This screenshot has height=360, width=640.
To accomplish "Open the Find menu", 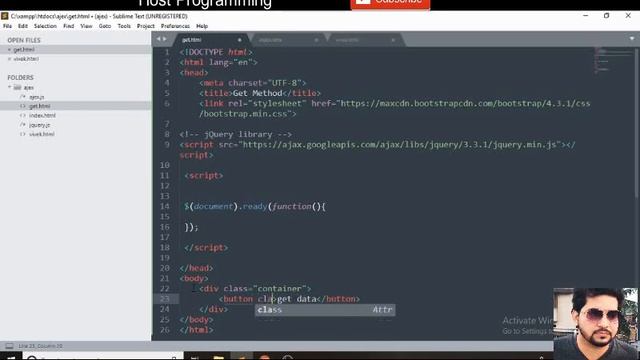I will tap(69, 26).
